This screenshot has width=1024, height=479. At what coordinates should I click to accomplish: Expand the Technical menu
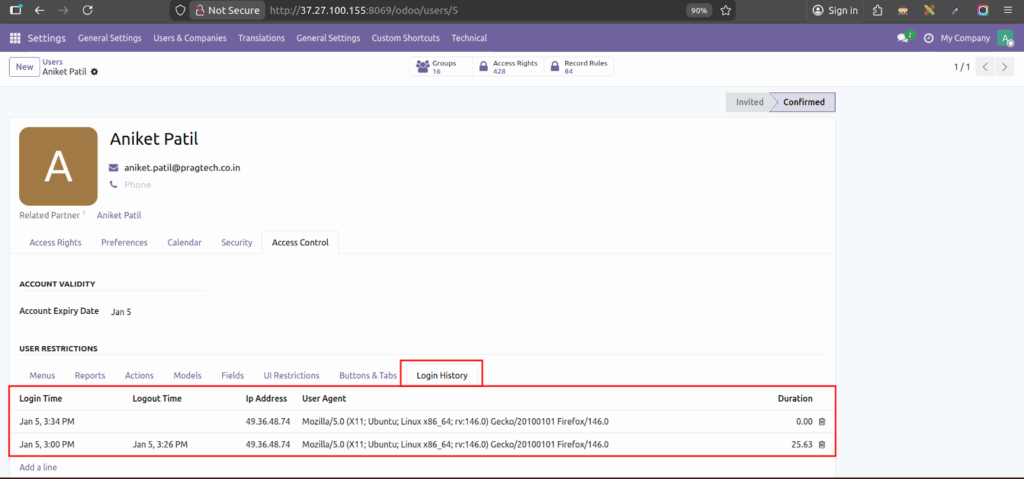click(469, 38)
